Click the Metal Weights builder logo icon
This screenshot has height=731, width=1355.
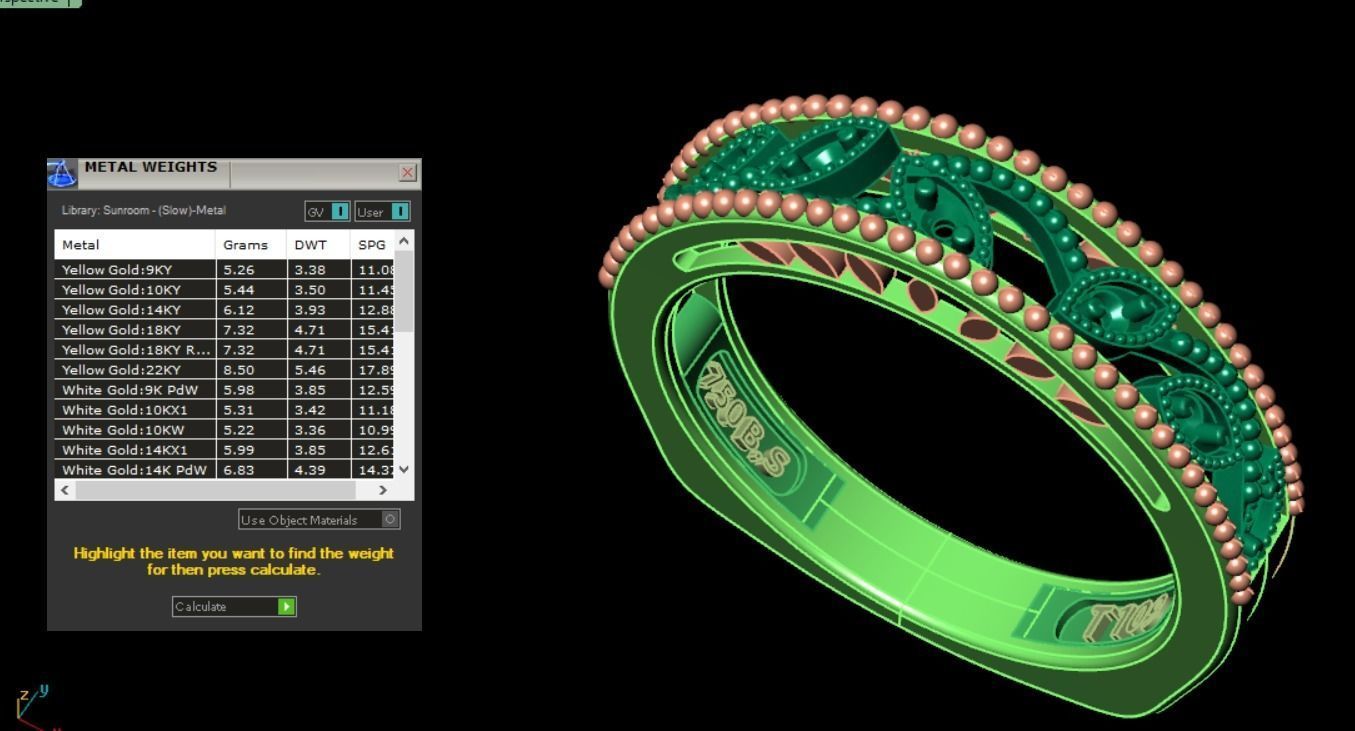[x=62, y=173]
